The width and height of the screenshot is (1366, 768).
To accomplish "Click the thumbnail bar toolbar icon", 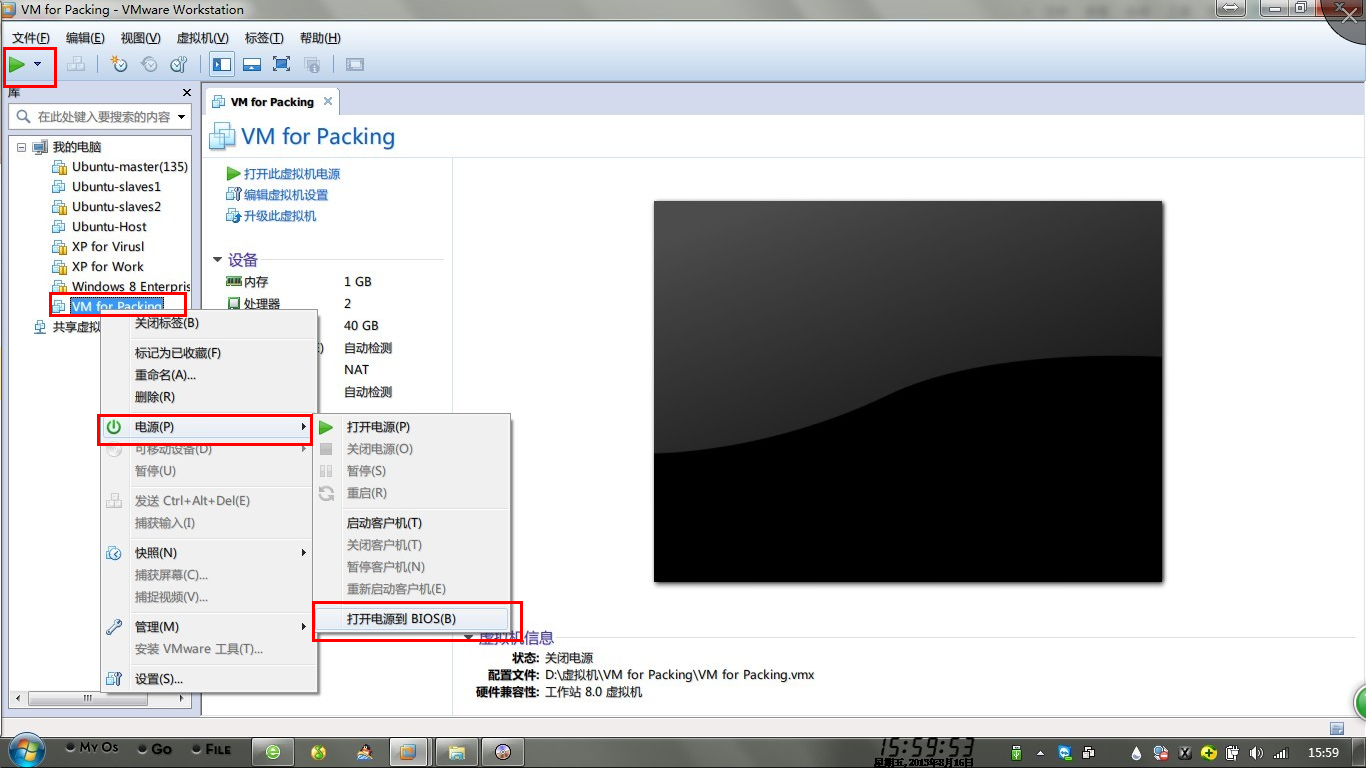I will point(252,65).
